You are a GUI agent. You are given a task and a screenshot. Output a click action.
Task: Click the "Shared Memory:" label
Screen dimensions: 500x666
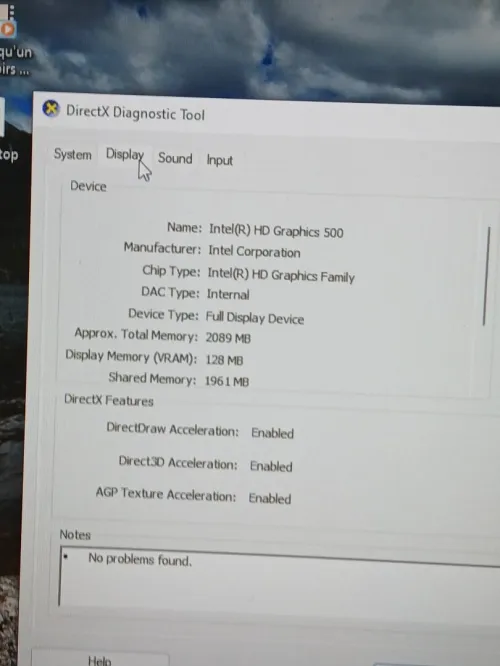pyautogui.click(x=153, y=378)
